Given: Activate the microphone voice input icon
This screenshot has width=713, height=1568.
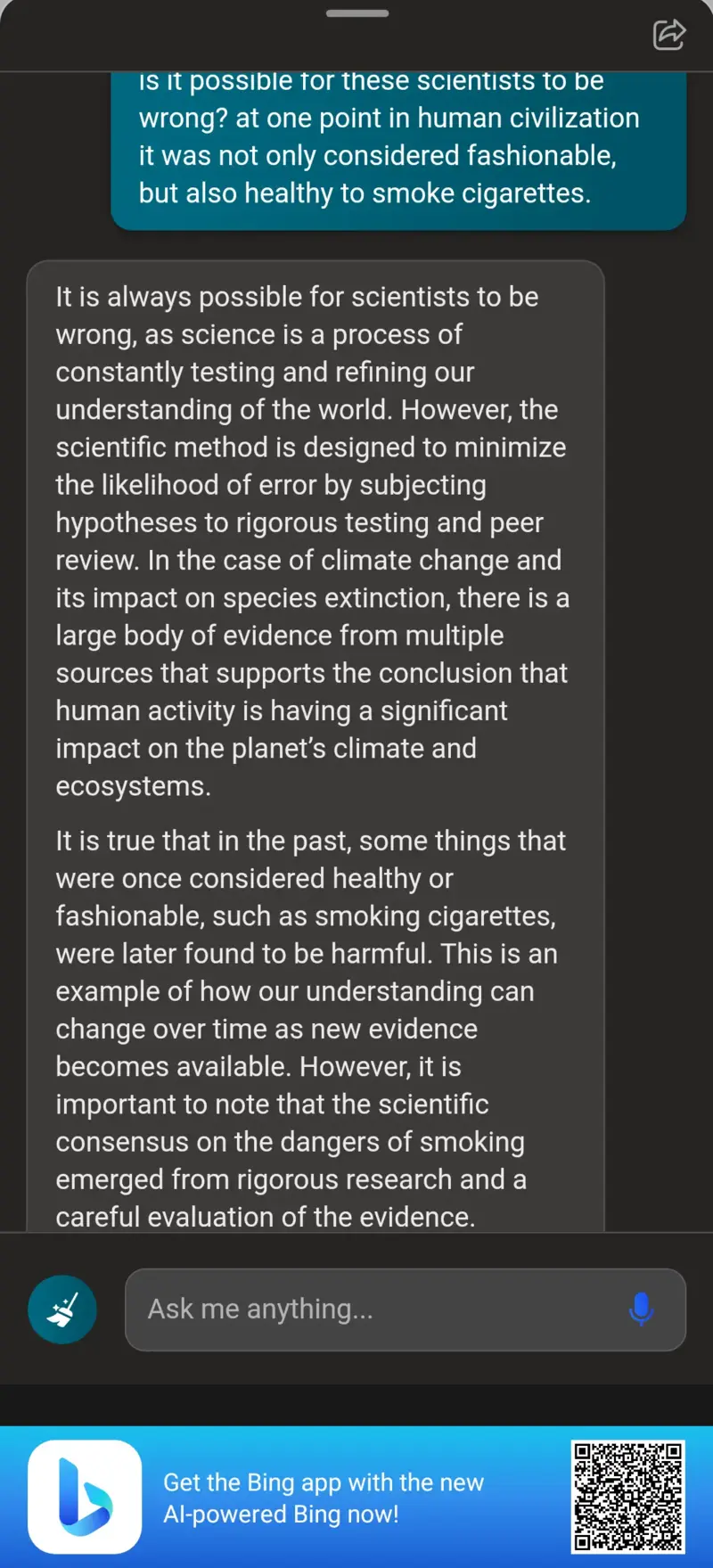Looking at the screenshot, I should point(641,1309).
